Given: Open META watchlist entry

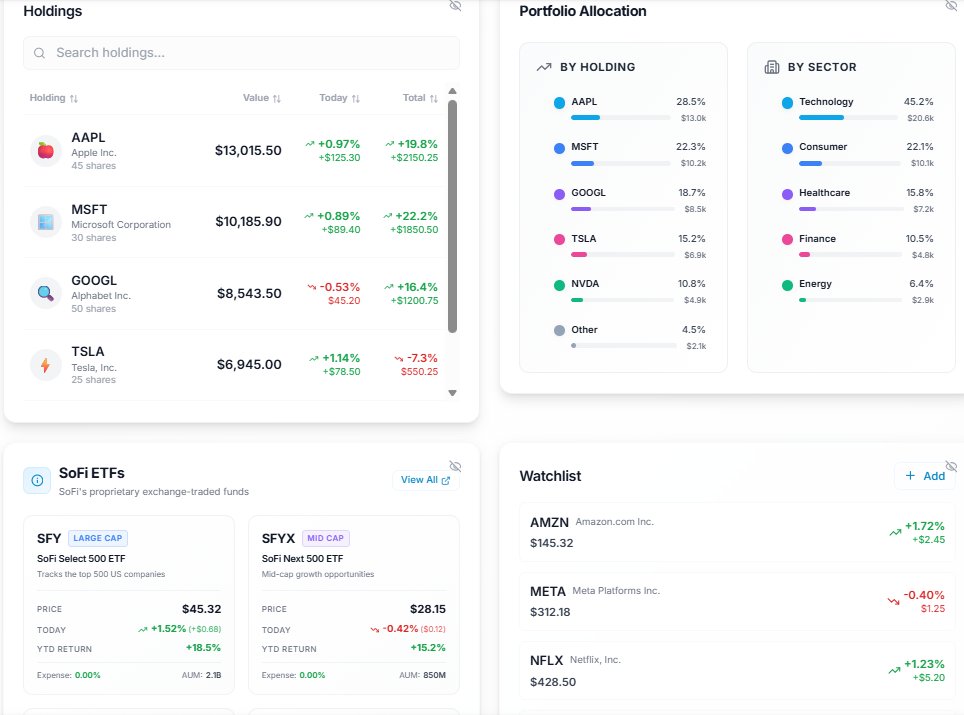Looking at the screenshot, I should 737,601.
